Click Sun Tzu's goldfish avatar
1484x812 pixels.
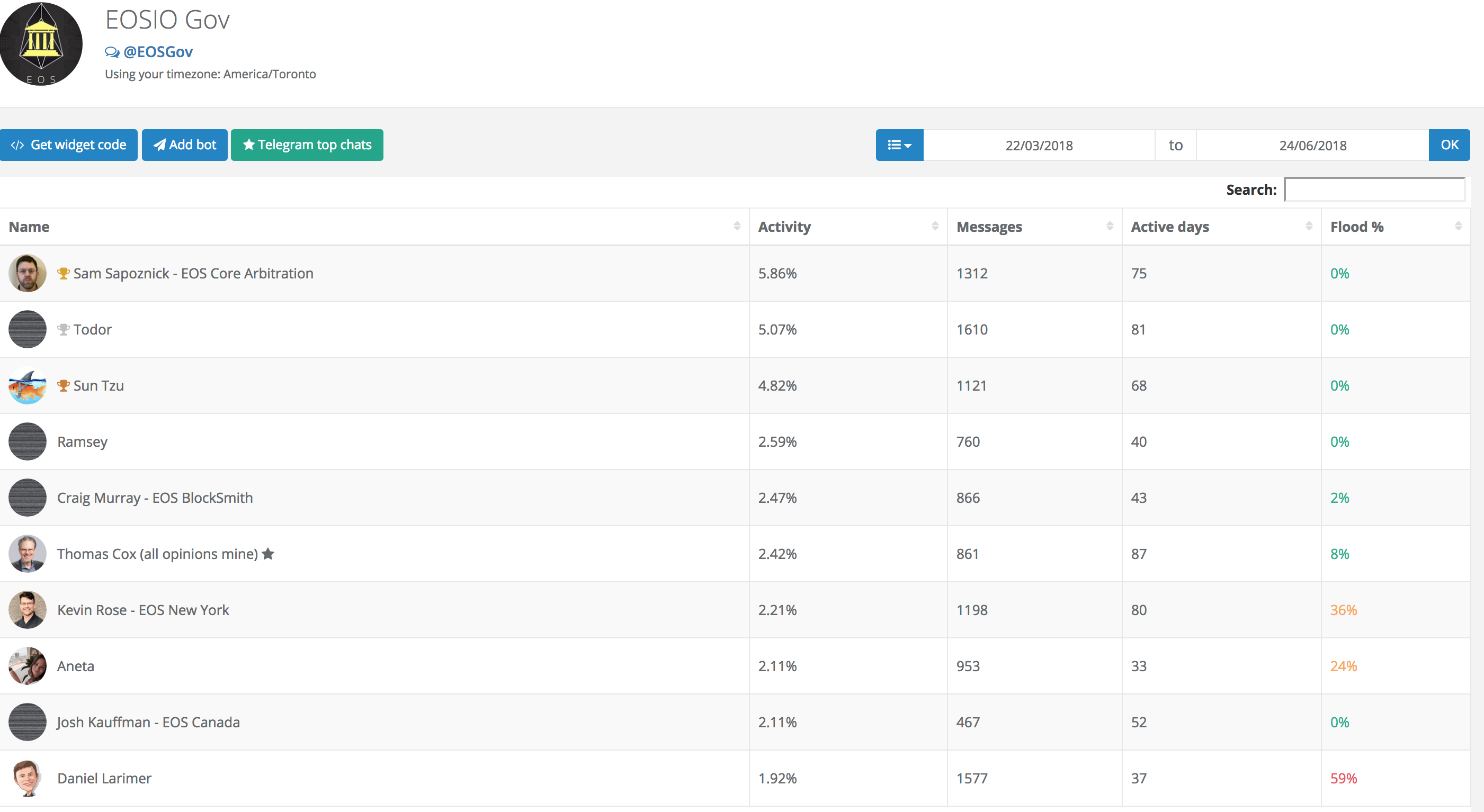(27, 385)
